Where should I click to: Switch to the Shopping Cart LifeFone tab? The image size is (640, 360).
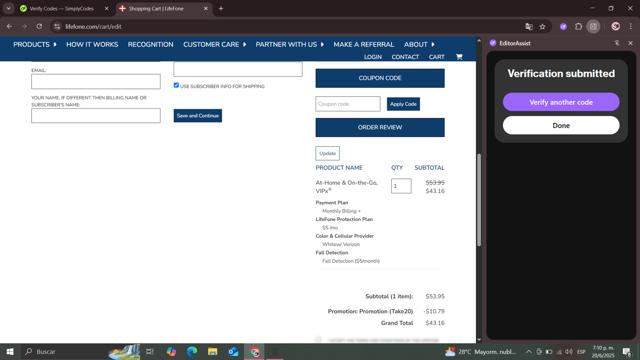pyautogui.click(x=156, y=8)
